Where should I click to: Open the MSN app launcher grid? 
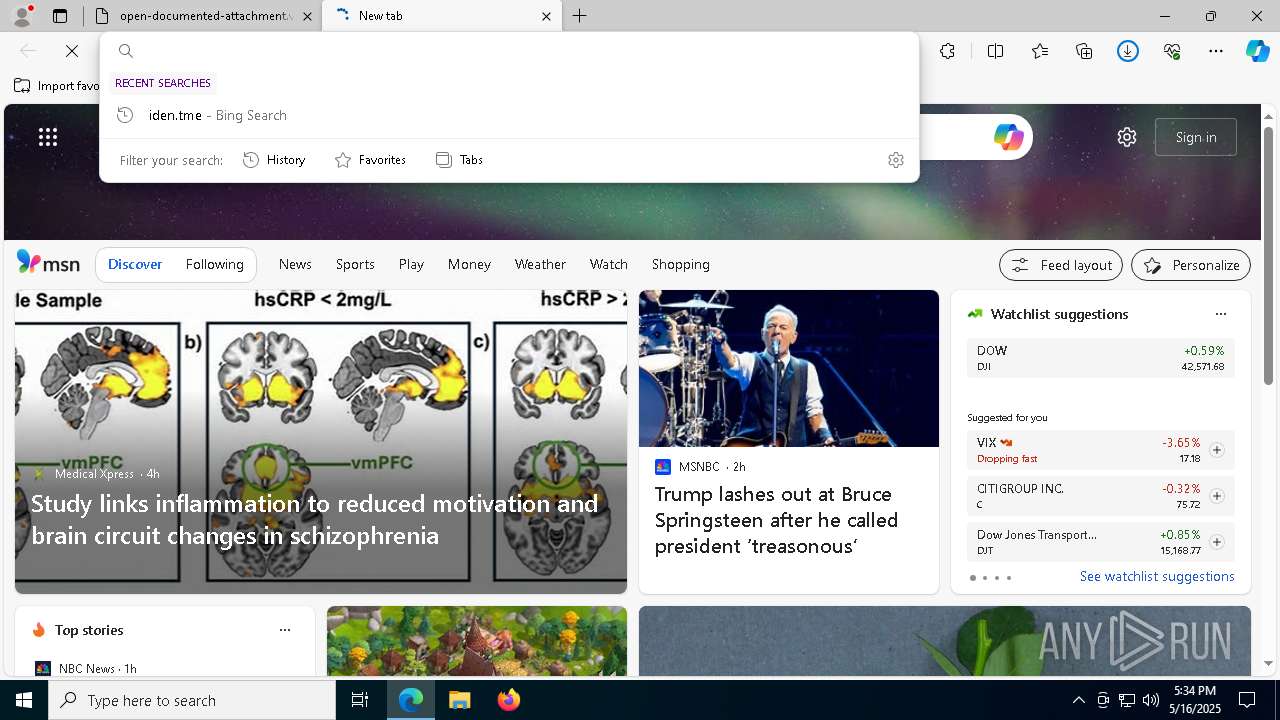tap(48, 137)
